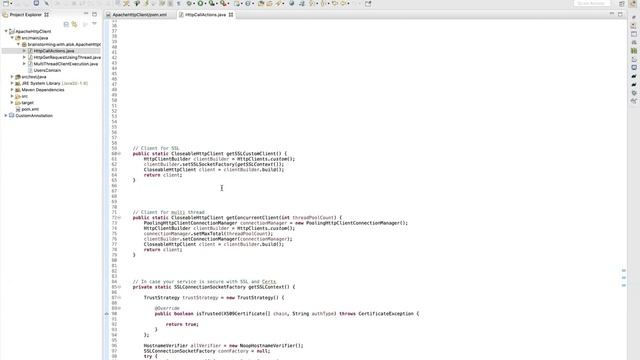Minimize the Project Explorer panel
640x360 pixels.
pyautogui.click(x=86, y=14)
